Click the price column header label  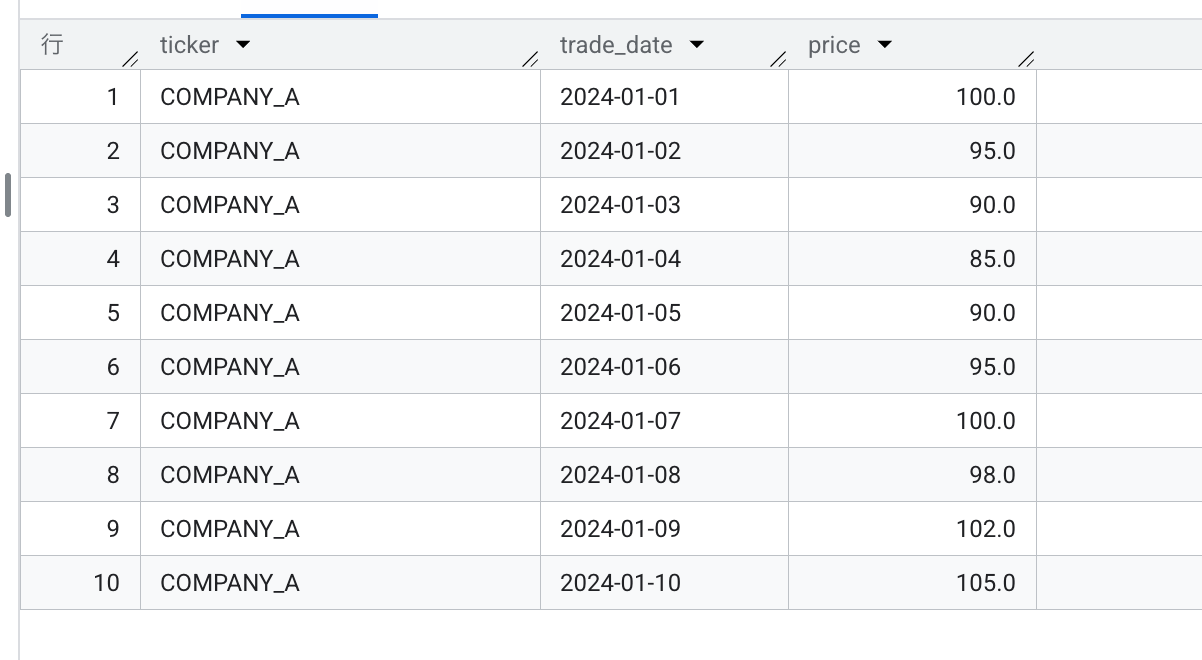click(833, 44)
